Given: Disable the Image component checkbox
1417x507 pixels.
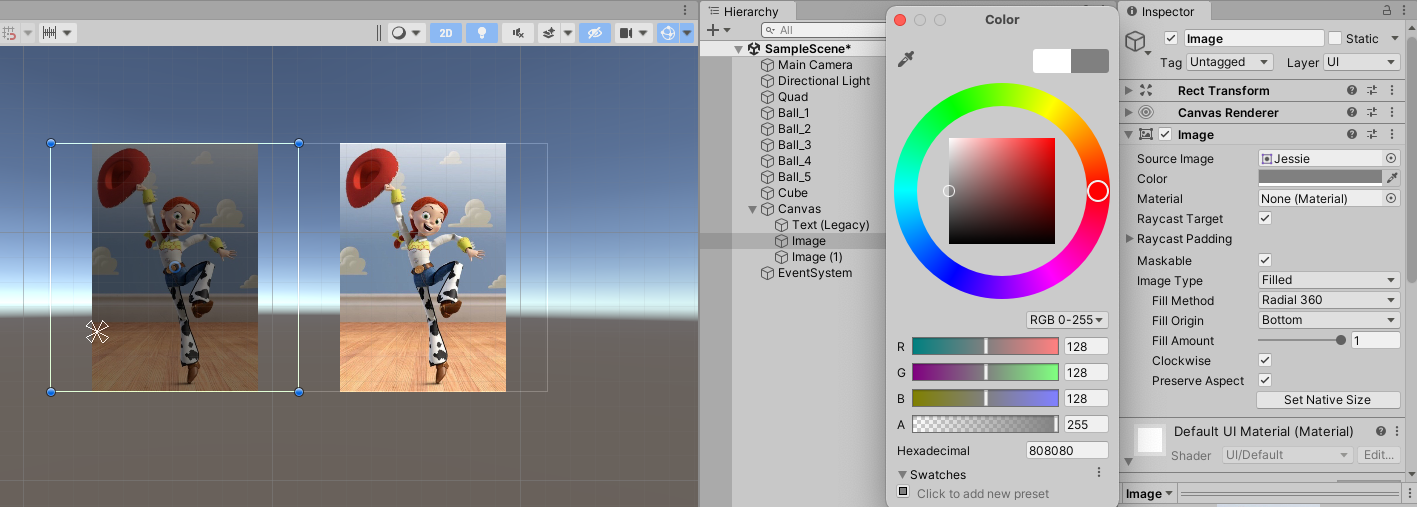Looking at the screenshot, I should [x=1165, y=135].
